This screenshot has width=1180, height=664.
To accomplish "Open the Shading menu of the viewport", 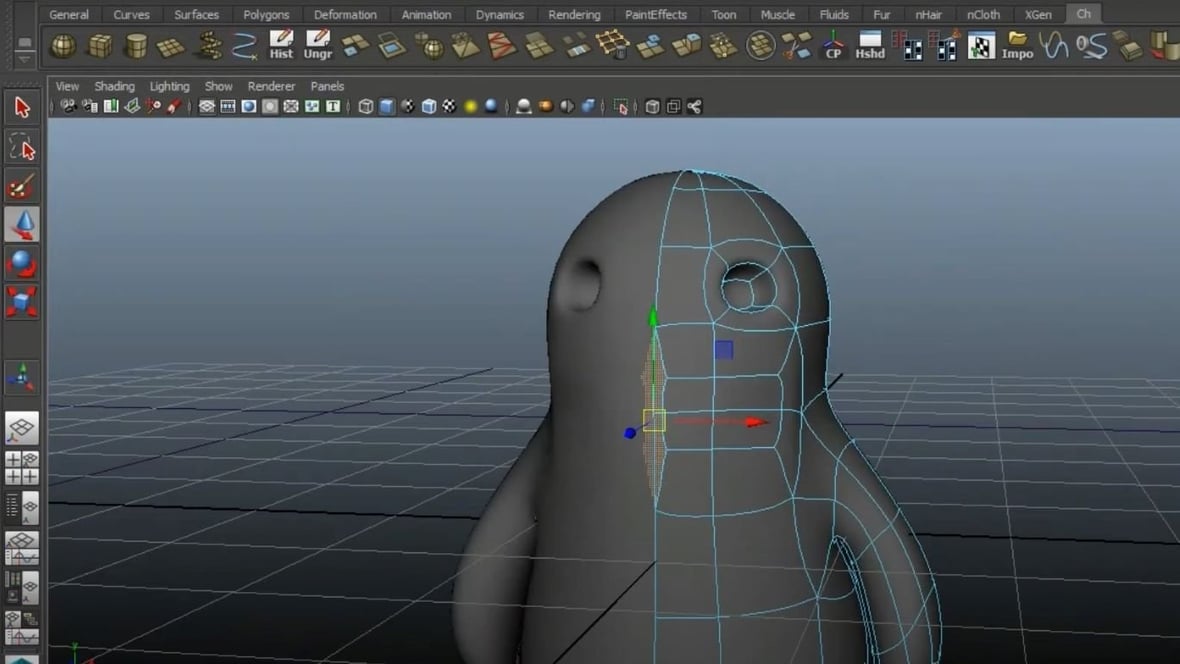I will point(114,86).
